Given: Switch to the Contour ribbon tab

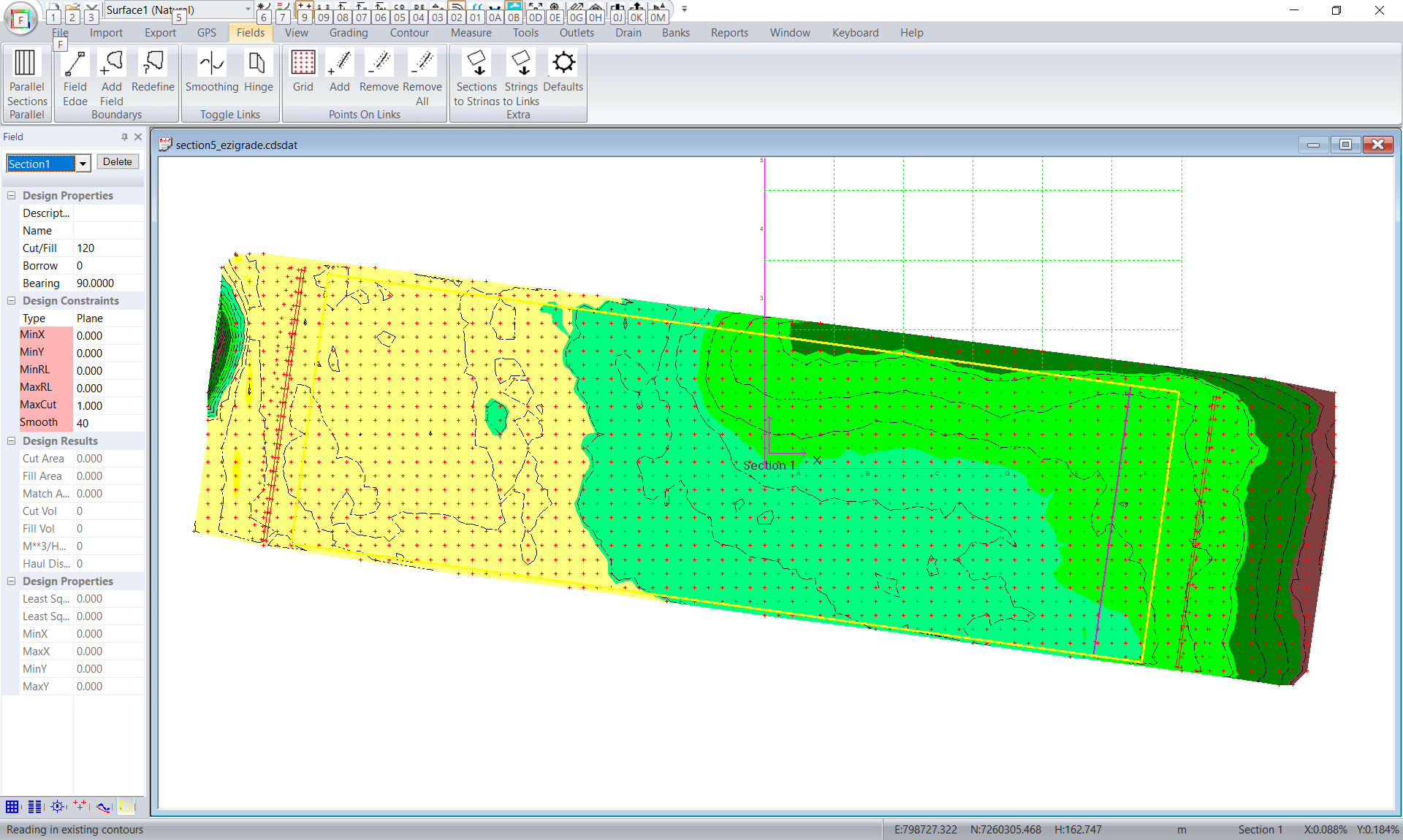Looking at the screenshot, I should 409,33.
